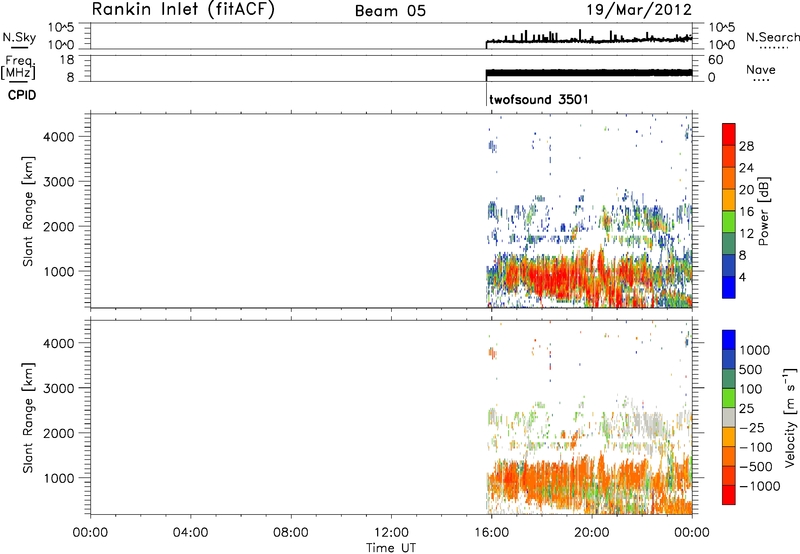The width and height of the screenshot is (800, 554).
Task: Click the "N.Search" axis label
Action: point(773,37)
